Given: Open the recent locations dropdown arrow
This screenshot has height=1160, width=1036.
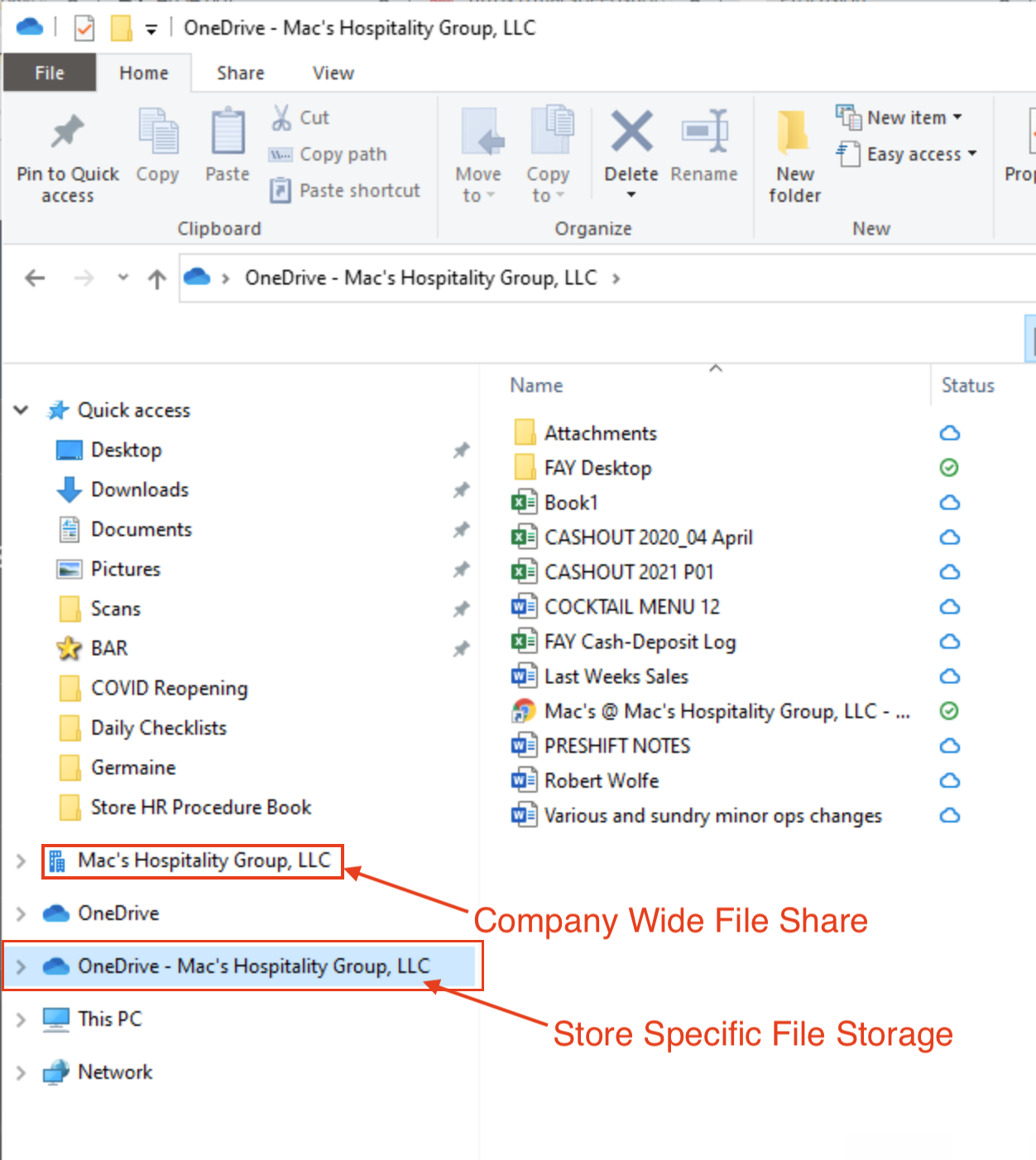Looking at the screenshot, I should pyautogui.click(x=123, y=277).
